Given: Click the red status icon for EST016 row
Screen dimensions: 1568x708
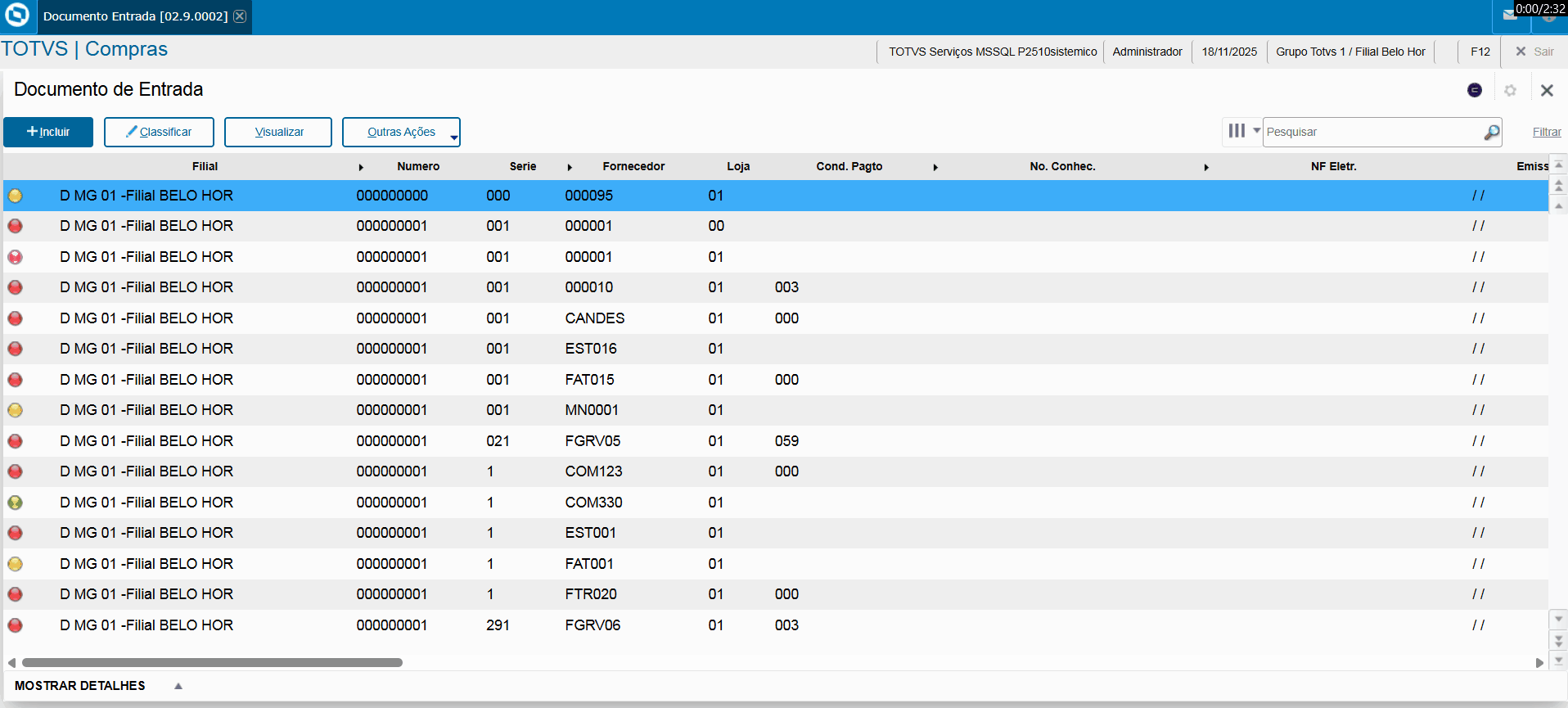Looking at the screenshot, I should pos(16,349).
